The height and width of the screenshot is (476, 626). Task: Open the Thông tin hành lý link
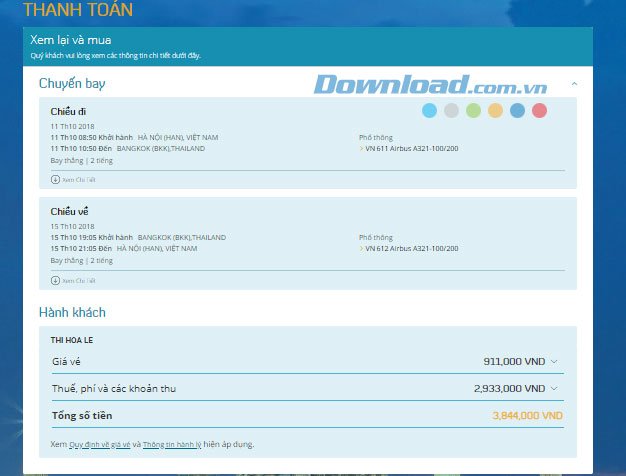click(x=172, y=443)
